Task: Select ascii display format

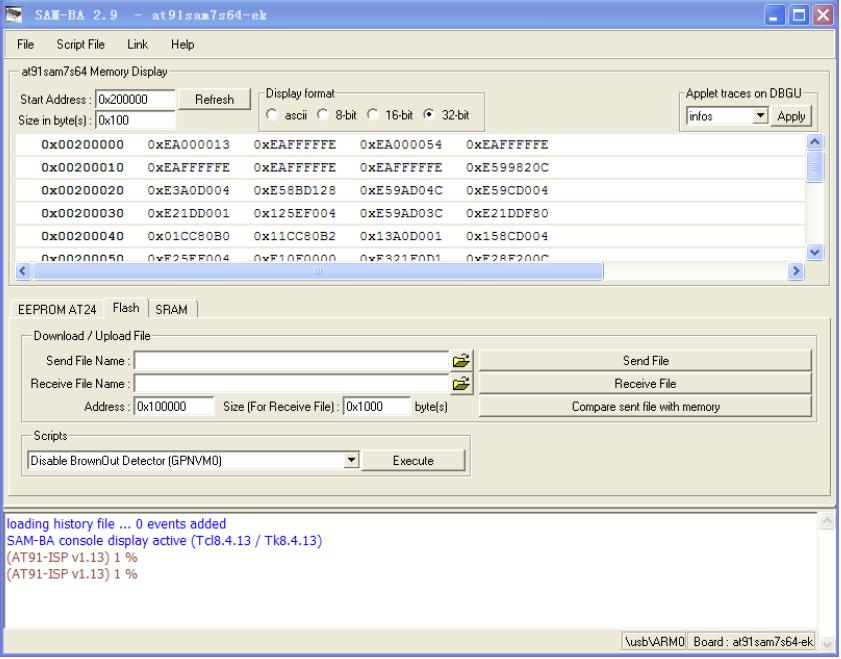Action: [272, 115]
